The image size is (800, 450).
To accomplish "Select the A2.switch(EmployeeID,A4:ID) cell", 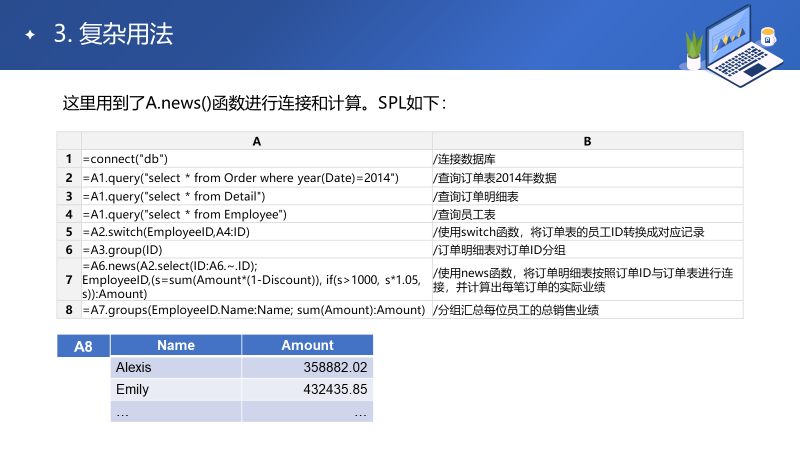I will pos(166,232).
